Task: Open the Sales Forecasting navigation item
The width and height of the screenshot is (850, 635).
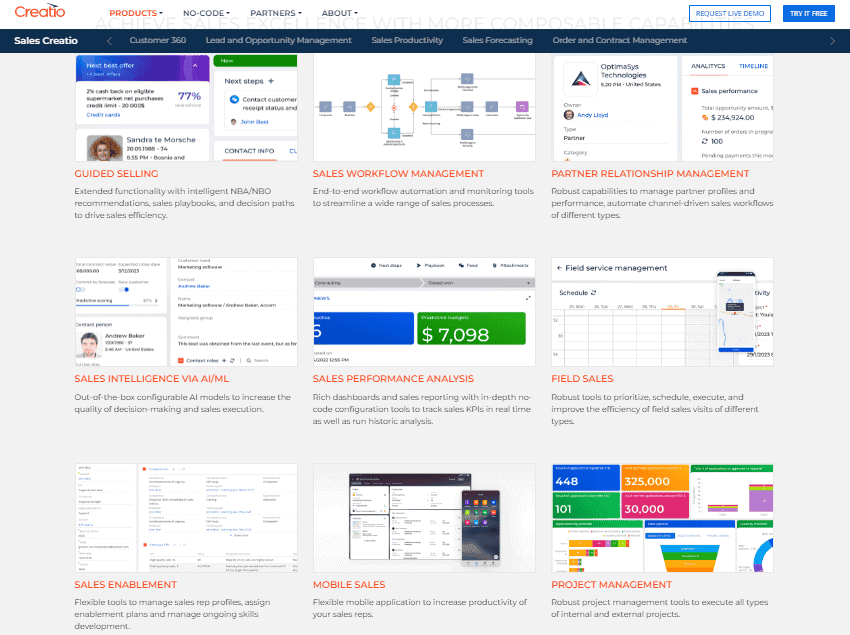Action: point(498,40)
